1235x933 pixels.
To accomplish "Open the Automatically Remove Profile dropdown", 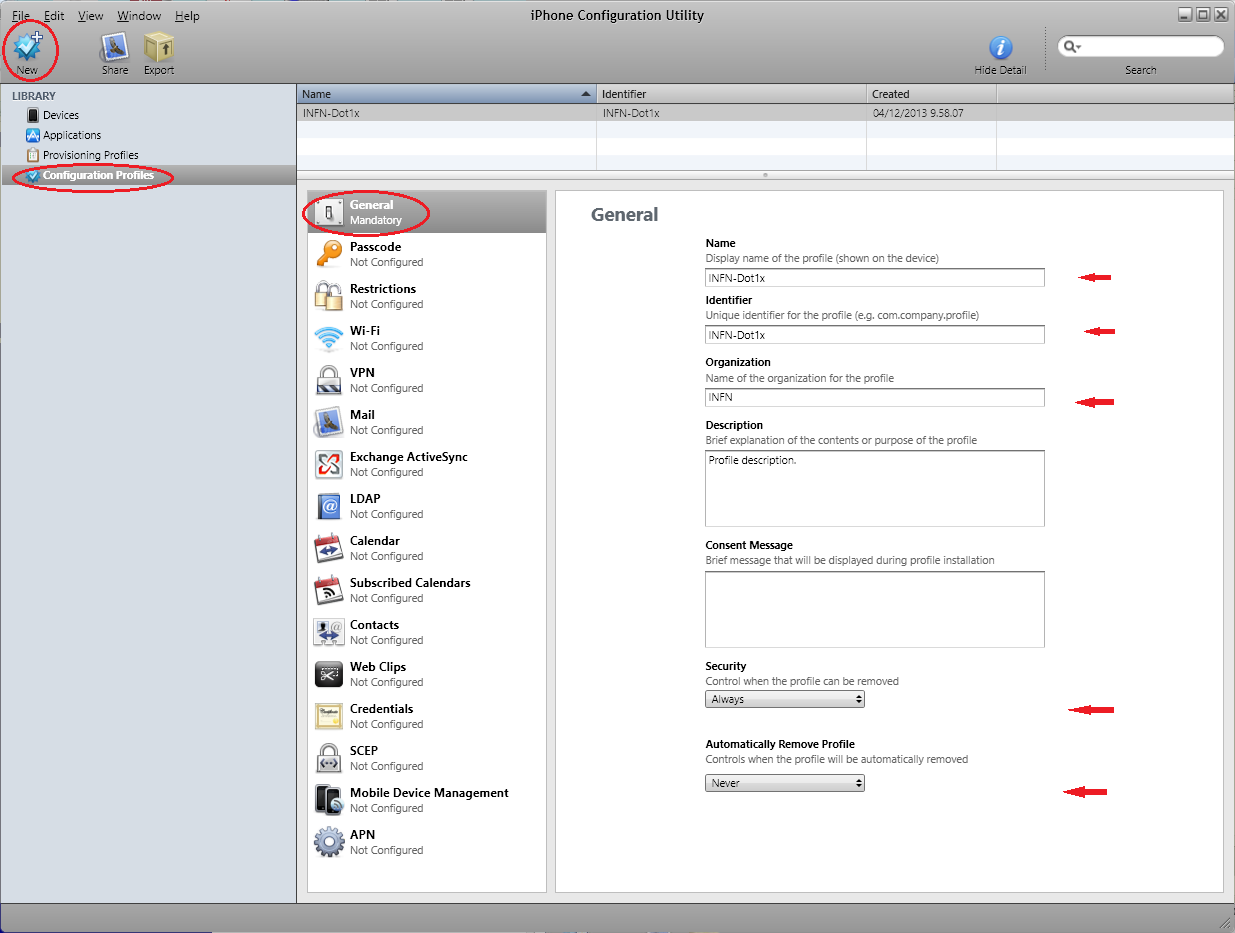I will pyautogui.click(x=785, y=783).
